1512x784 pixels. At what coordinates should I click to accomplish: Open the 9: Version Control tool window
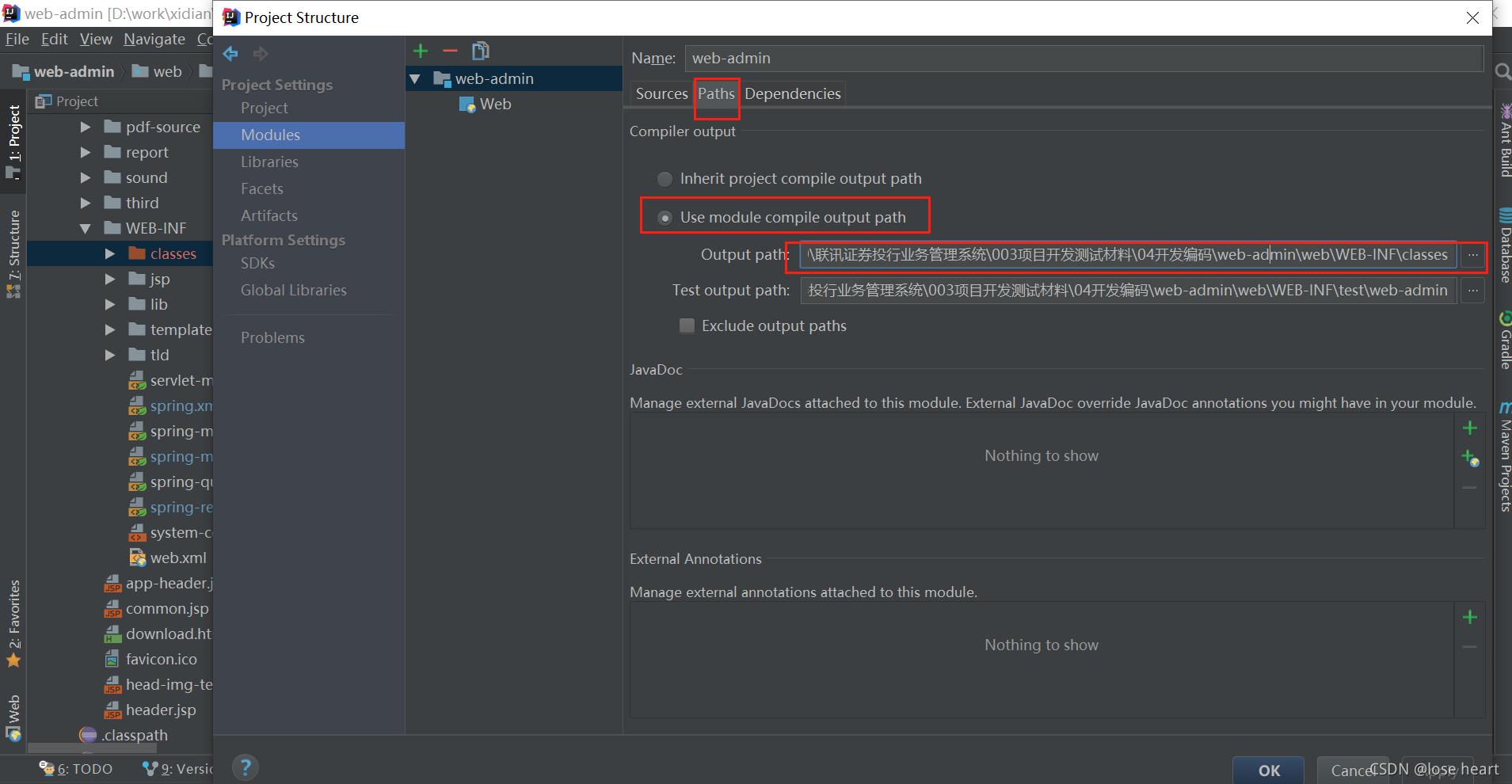click(177, 768)
